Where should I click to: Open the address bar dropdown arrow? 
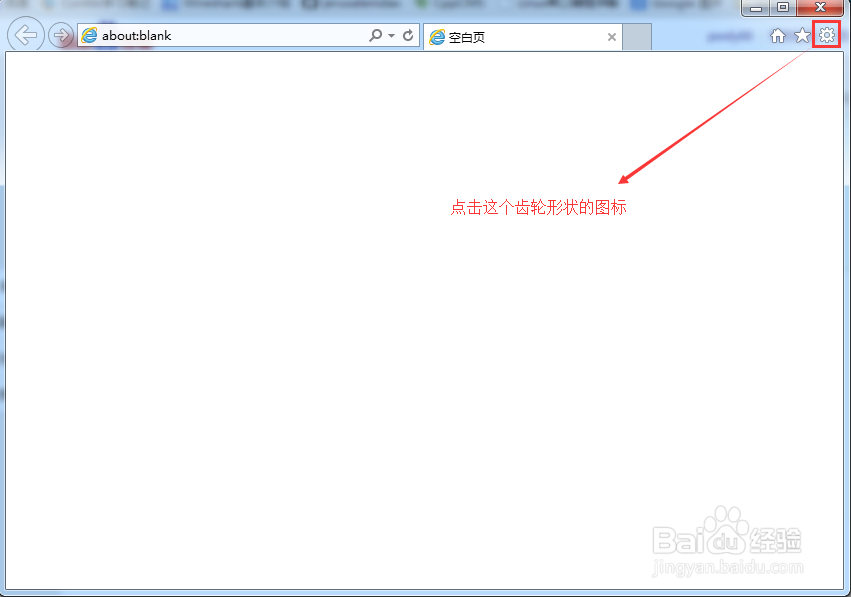coord(391,36)
